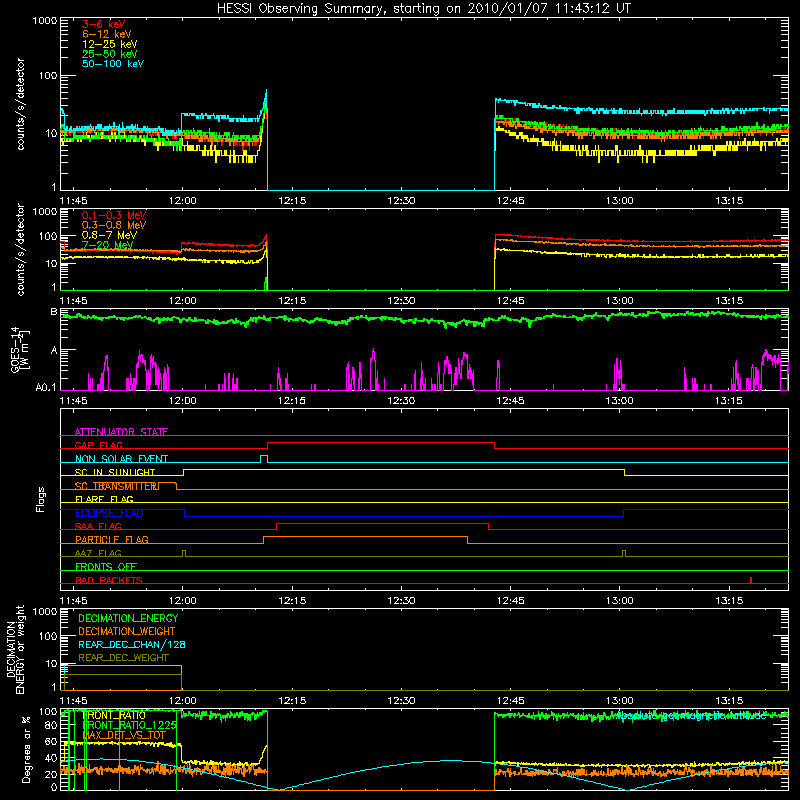Select the 25-50 keV legend label
The height and width of the screenshot is (800, 800).
(x=110, y=54)
